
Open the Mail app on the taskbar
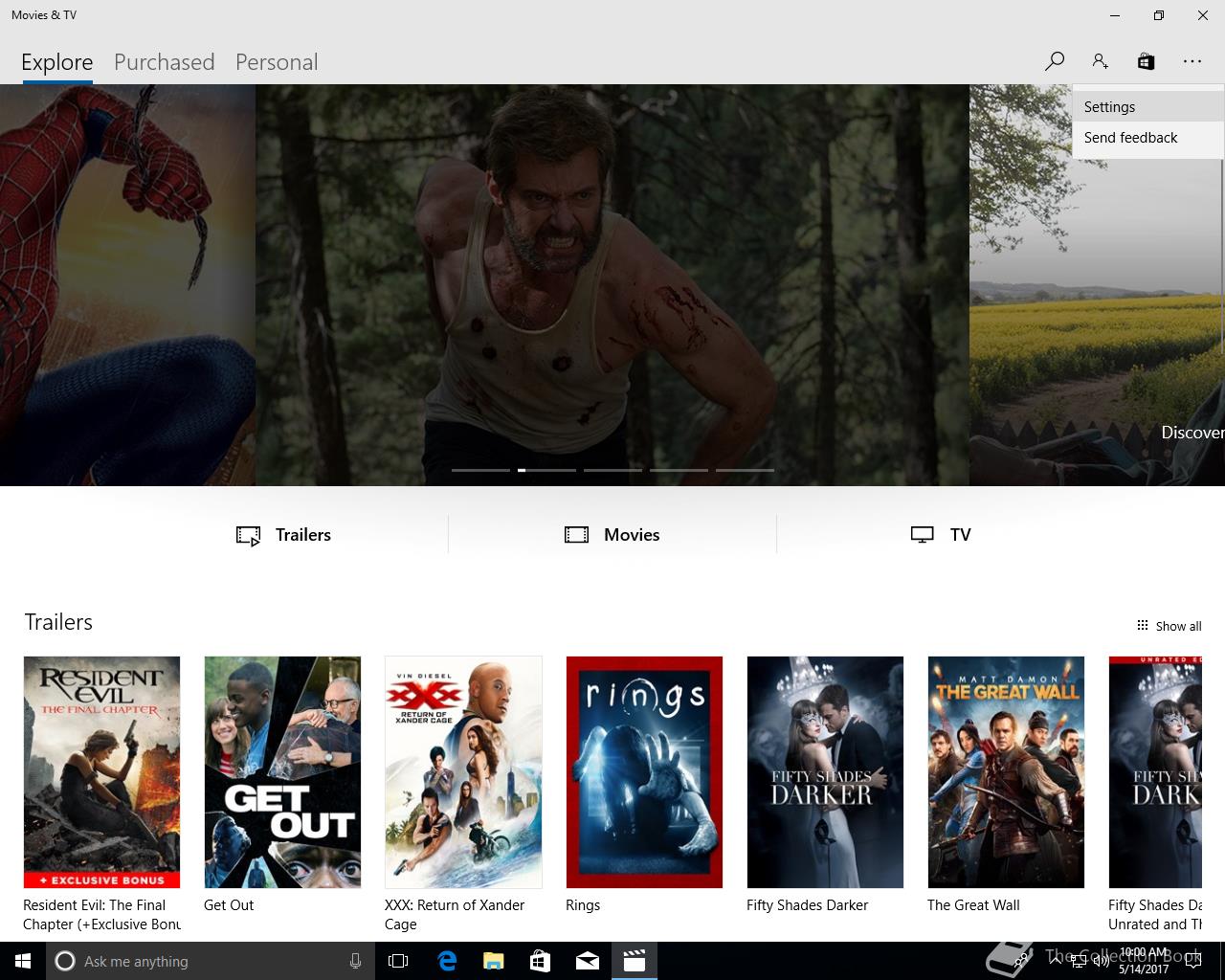tap(587, 961)
